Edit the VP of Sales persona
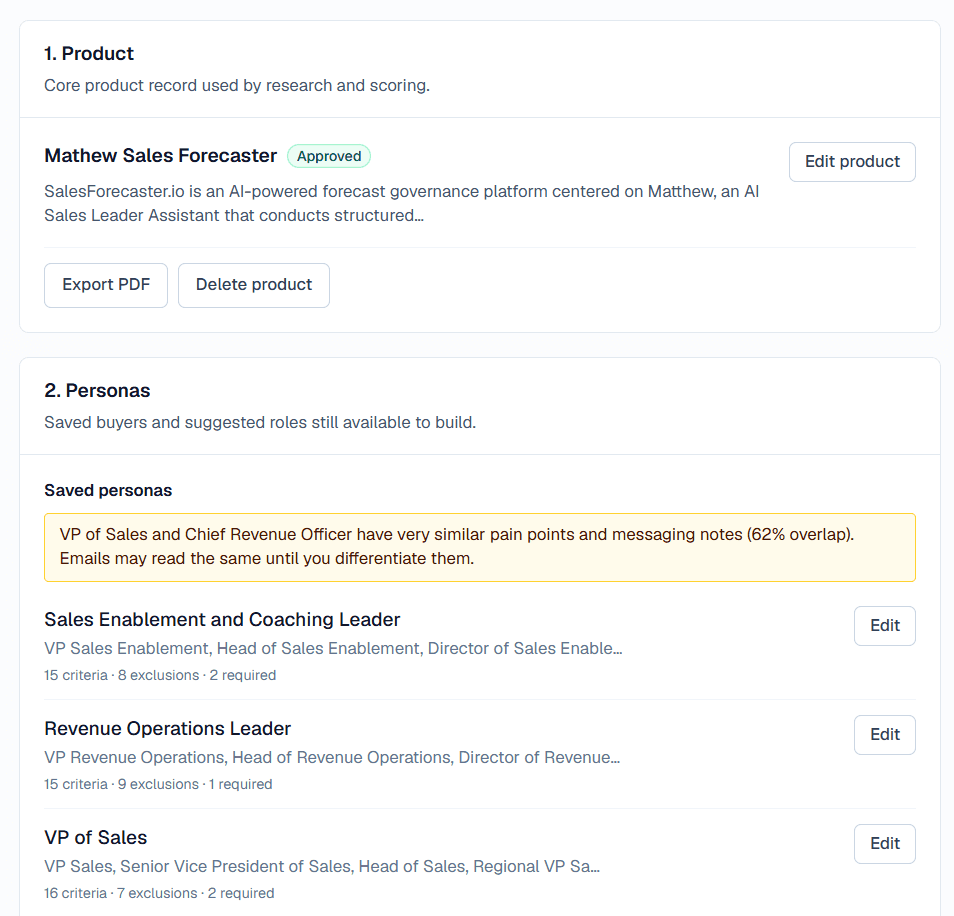The image size is (954, 916). [885, 844]
